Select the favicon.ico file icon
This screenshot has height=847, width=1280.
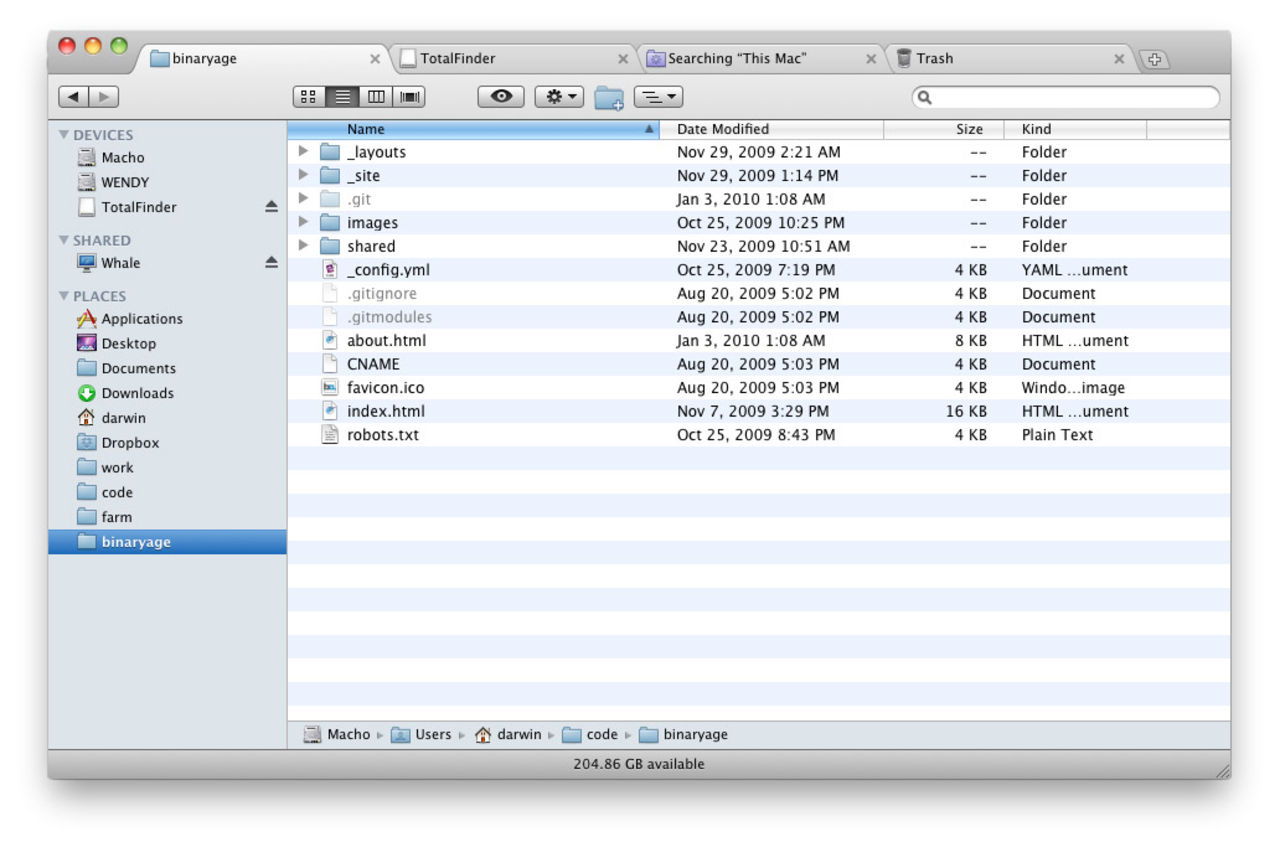click(x=330, y=388)
